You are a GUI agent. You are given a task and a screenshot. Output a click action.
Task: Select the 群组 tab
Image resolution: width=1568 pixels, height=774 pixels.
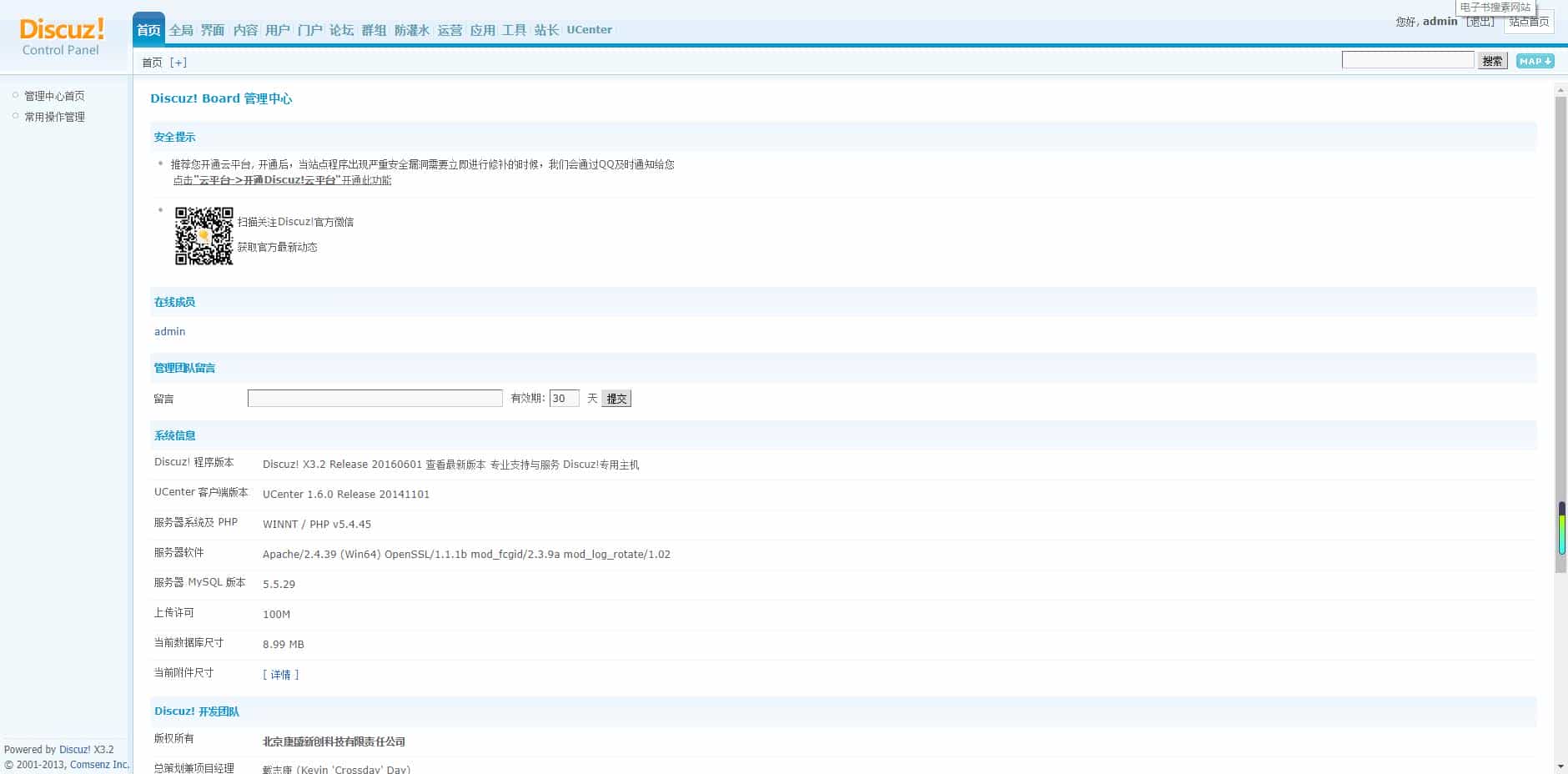click(374, 30)
